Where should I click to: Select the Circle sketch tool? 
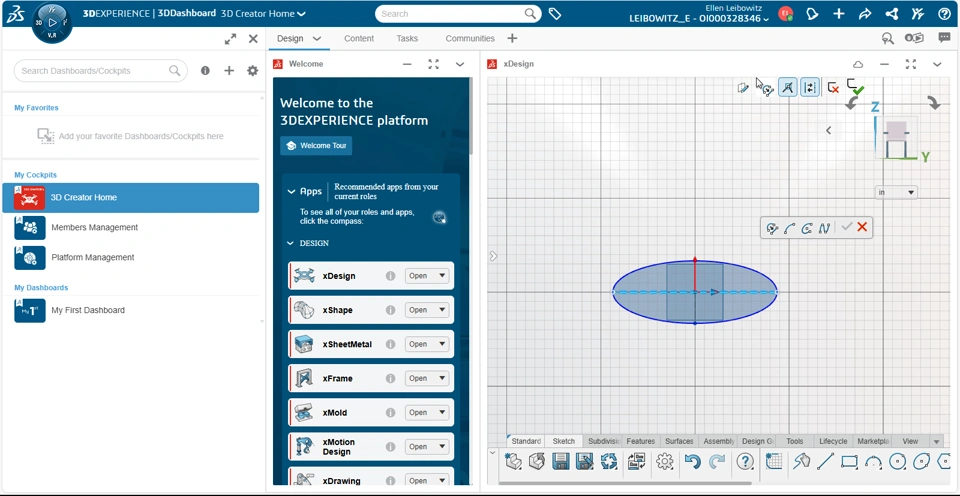(x=898, y=461)
